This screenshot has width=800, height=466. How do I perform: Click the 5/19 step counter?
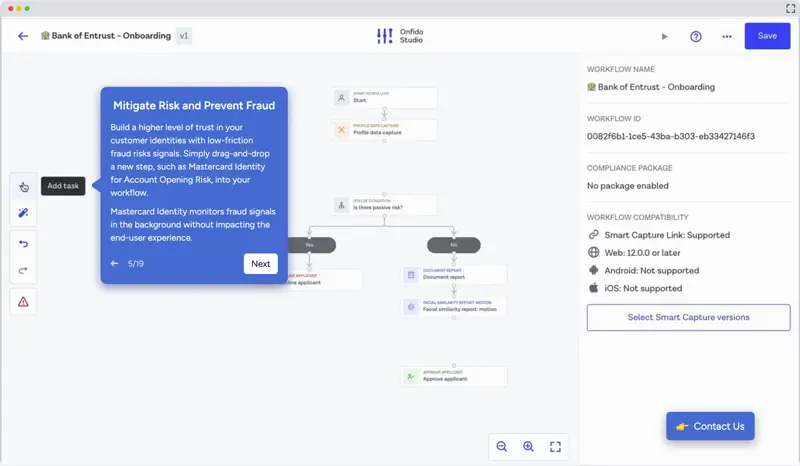(136, 263)
